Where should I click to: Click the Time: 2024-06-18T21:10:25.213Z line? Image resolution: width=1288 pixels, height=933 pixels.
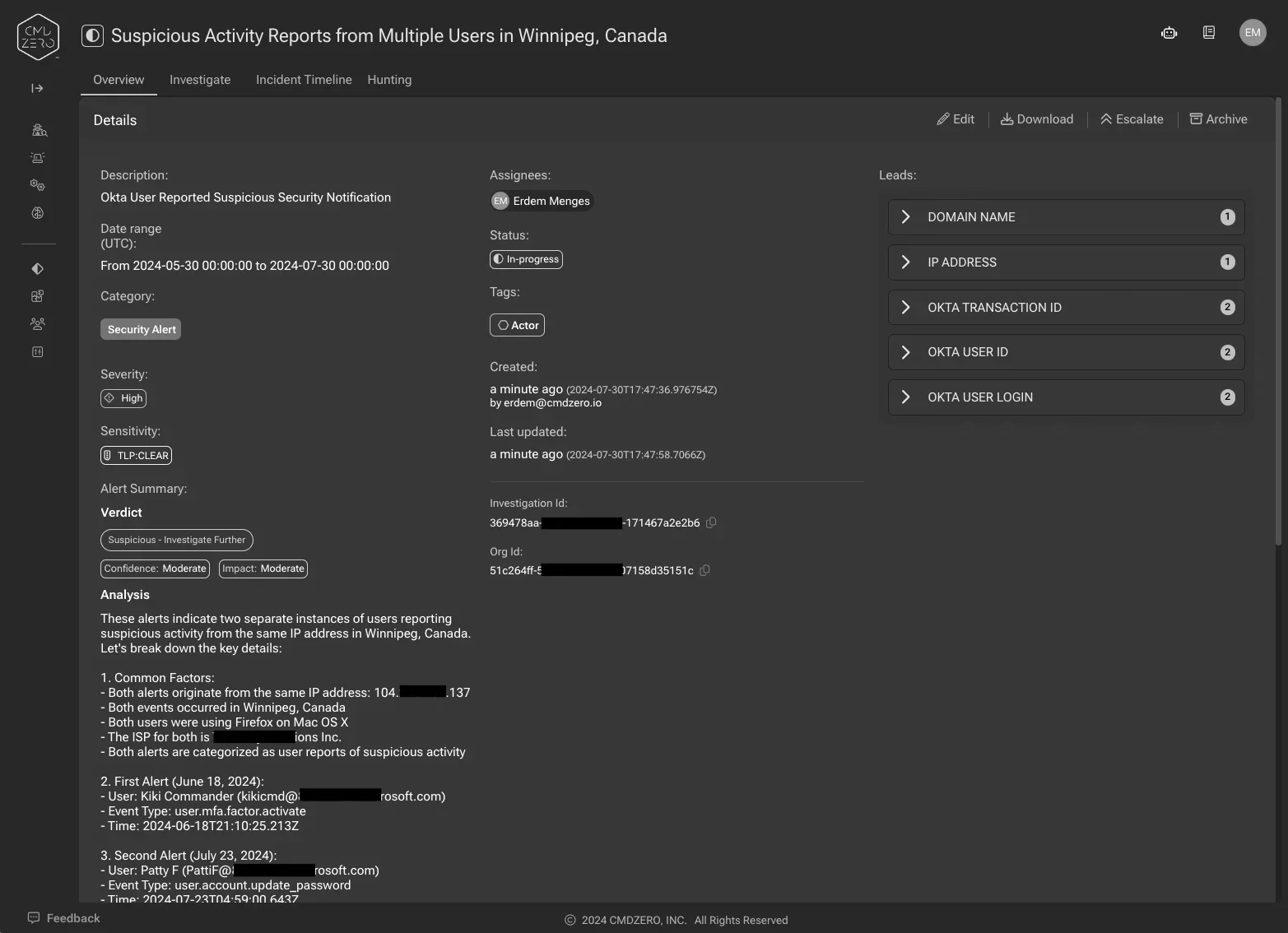point(199,826)
